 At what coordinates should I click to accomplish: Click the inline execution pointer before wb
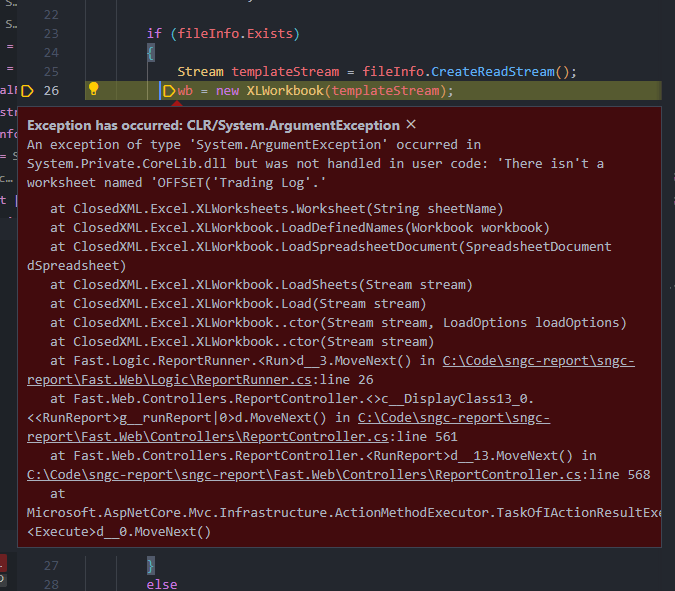pyautogui.click(x=169, y=91)
